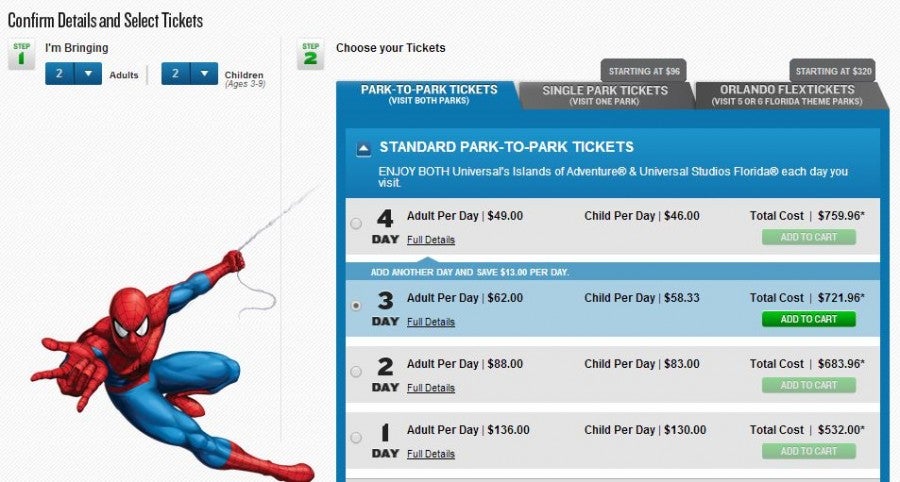Add the 2 Day ticket to cart
The image size is (900, 482).
coord(808,386)
